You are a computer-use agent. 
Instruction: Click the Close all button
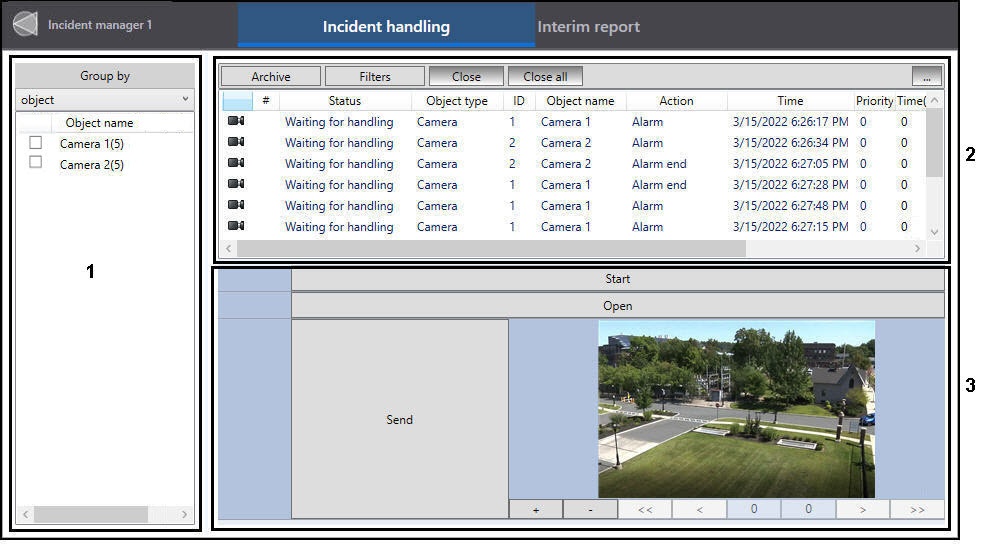[545, 76]
